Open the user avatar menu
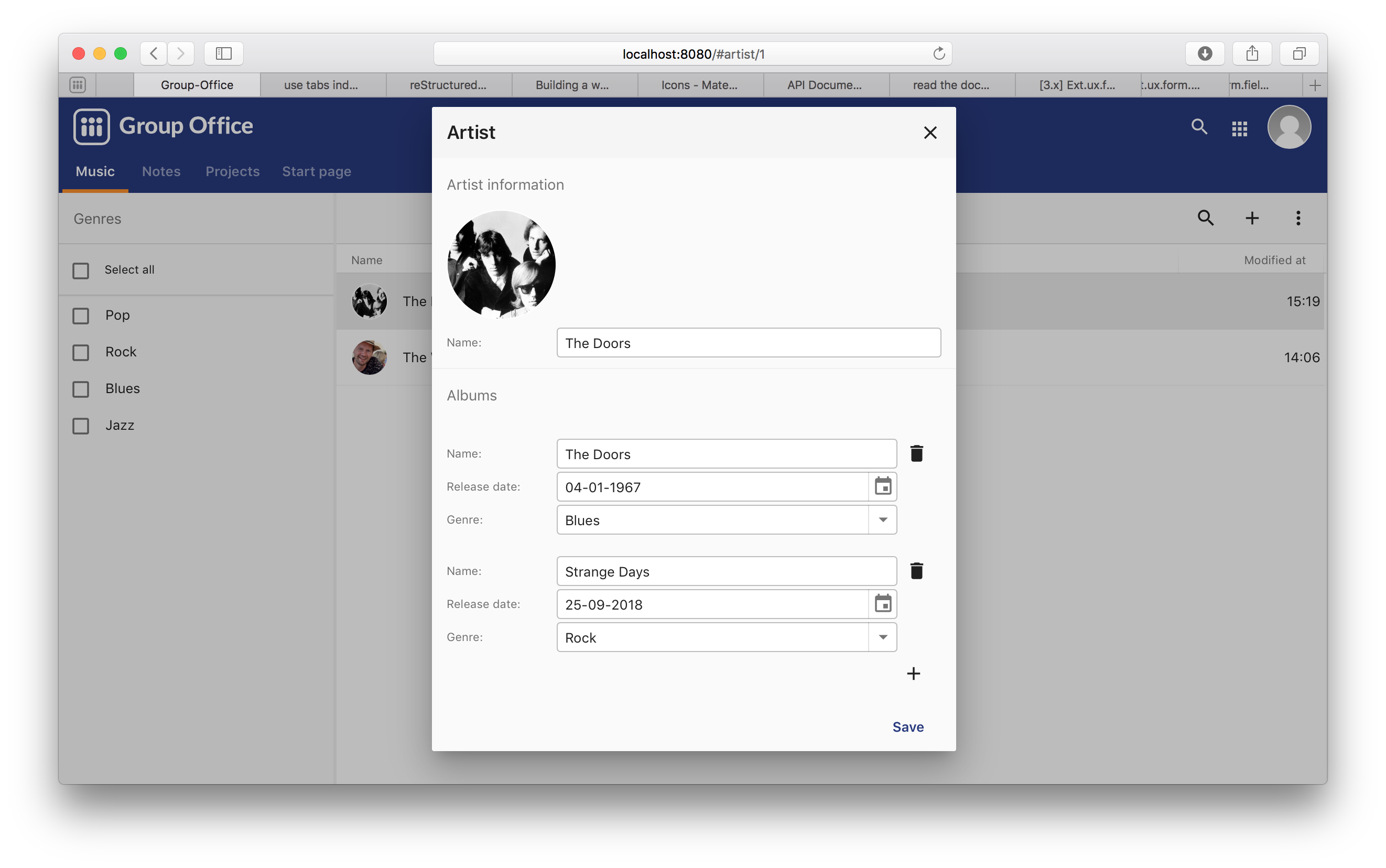 1289,127
